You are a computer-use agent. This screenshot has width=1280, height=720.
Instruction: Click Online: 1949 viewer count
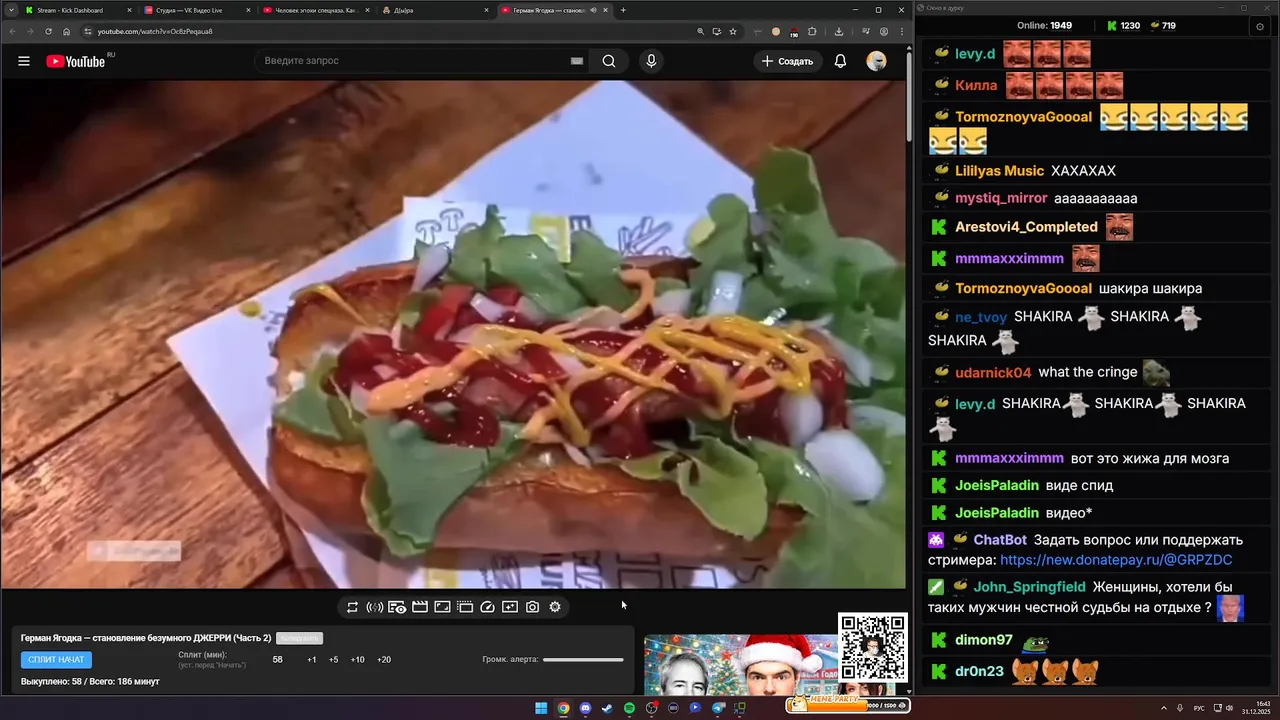tap(1044, 26)
